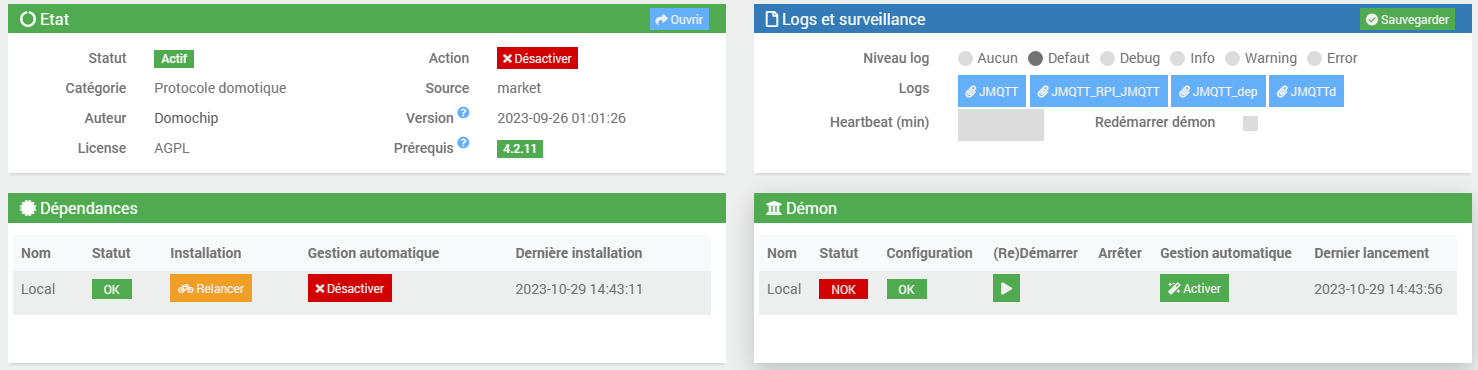1478x370 pixels.
Task: Click the Dépendances panel gear icon
Action: 28,208
